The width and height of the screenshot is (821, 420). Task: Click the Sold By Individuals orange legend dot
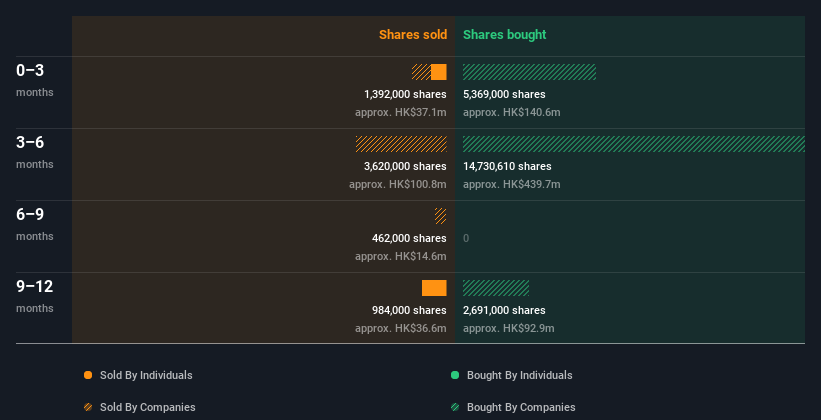pos(88,375)
